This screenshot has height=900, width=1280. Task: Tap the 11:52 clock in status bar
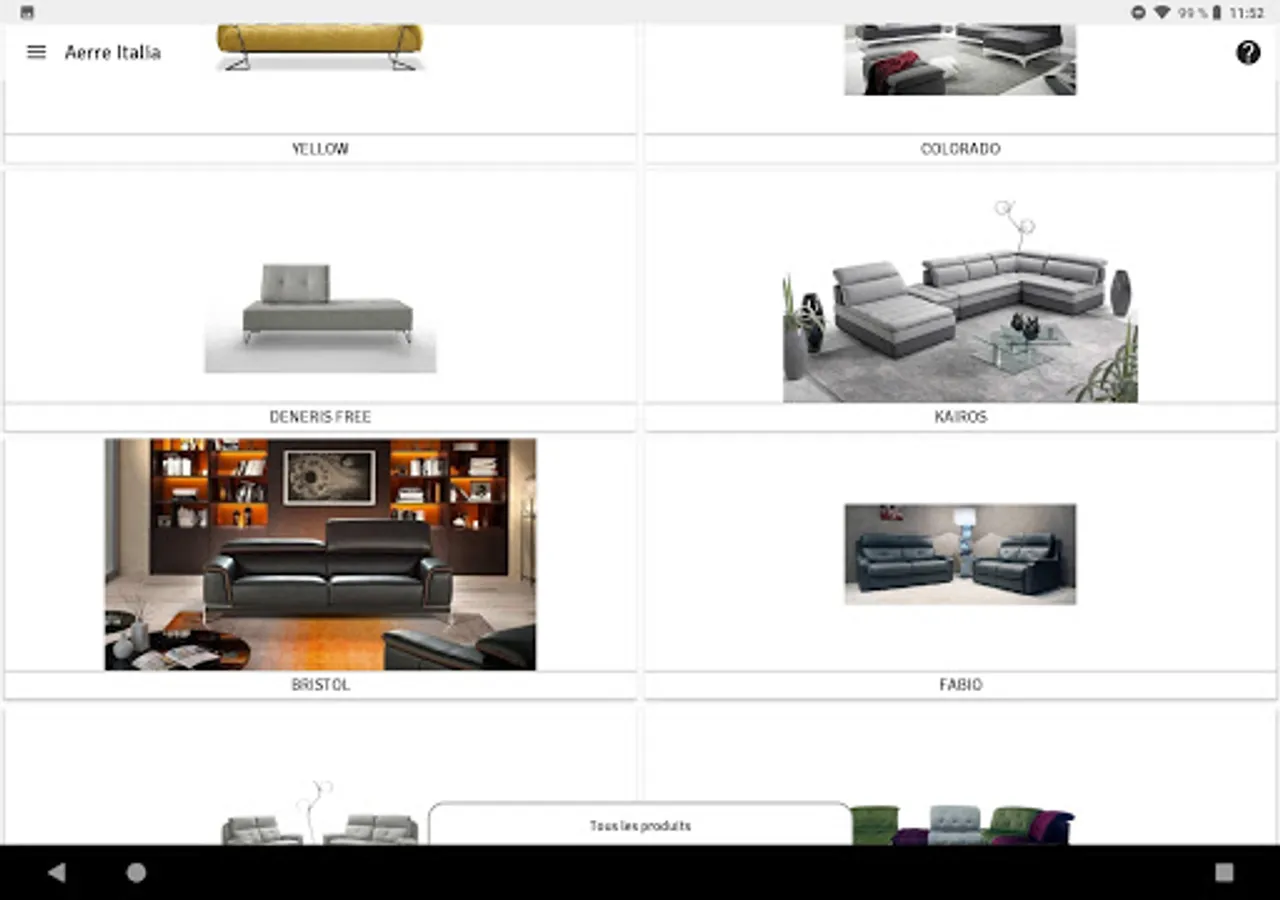[x=1247, y=13]
